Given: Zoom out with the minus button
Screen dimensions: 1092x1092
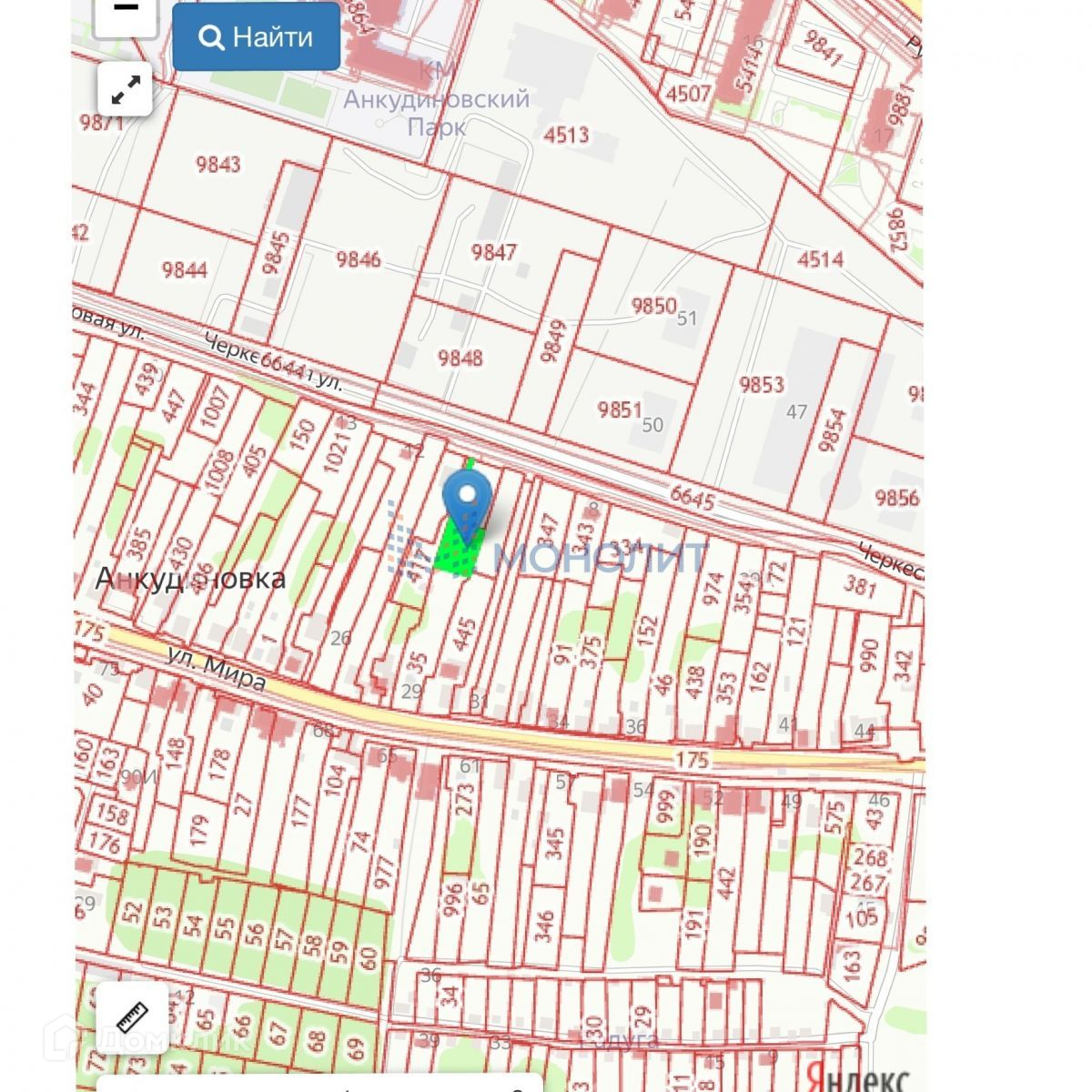Looking at the screenshot, I should [126, 11].
